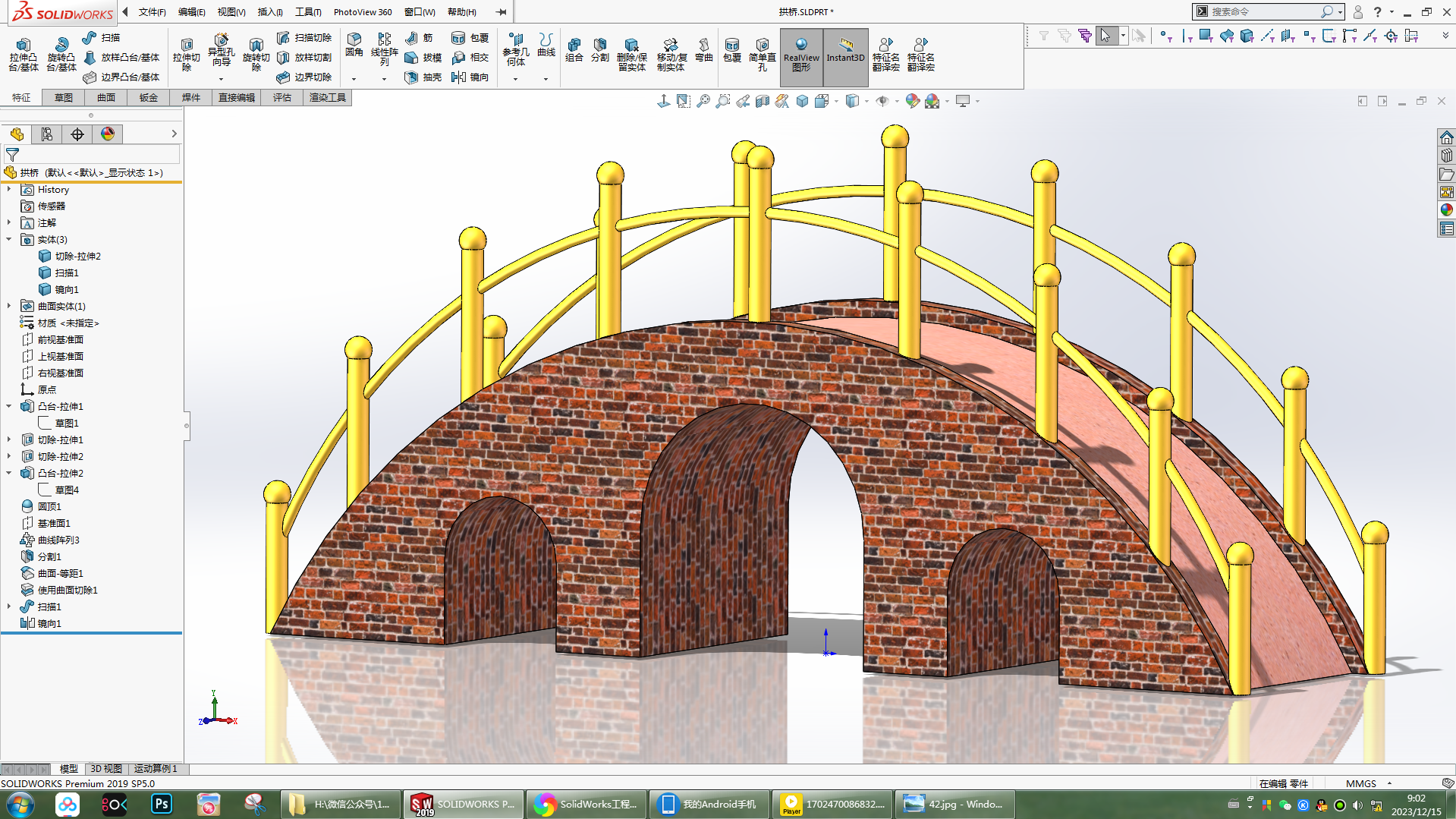Image resolution: width=1456 pixels, height=819 pixels.
Task: Open the home resources icon in task pane
Action: pos(1447,137)
